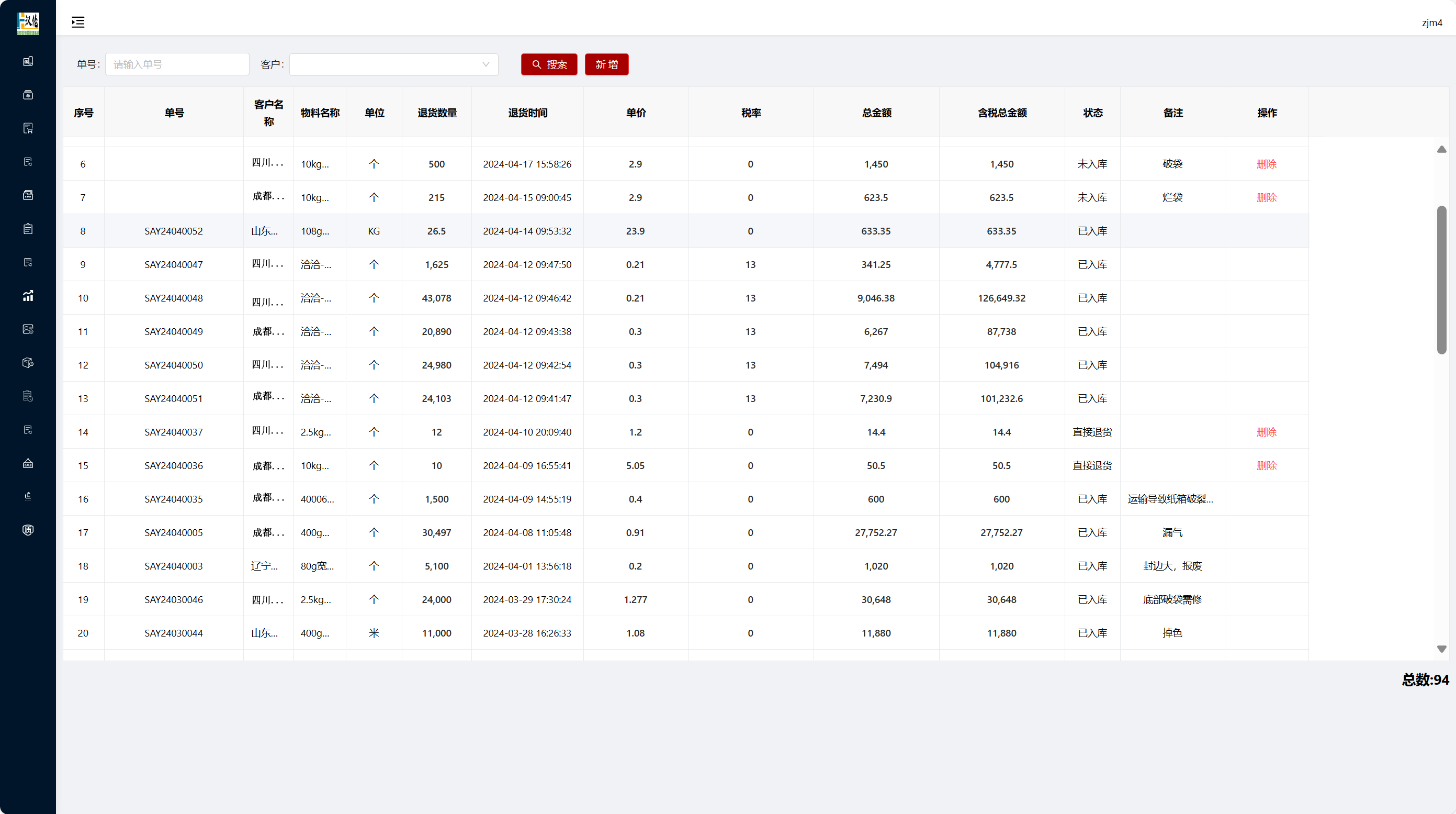Click the 退货数量 column header
The height and width of the screenshot is (814, 1456).
(437, 113)
